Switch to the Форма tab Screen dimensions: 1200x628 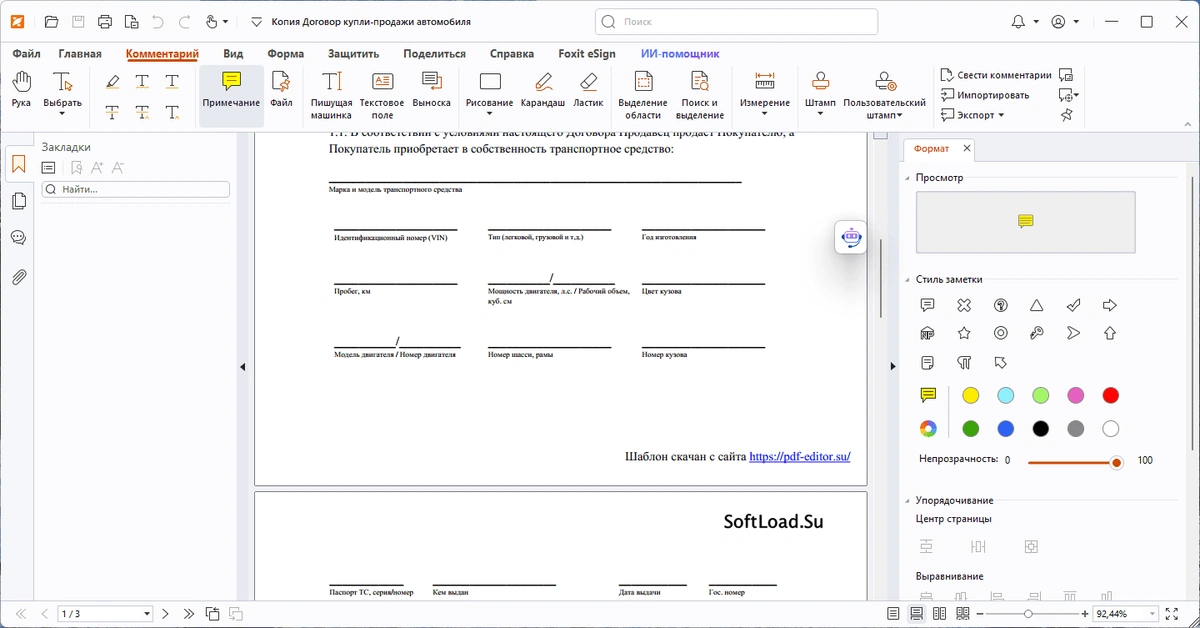[x=286, y=54]
